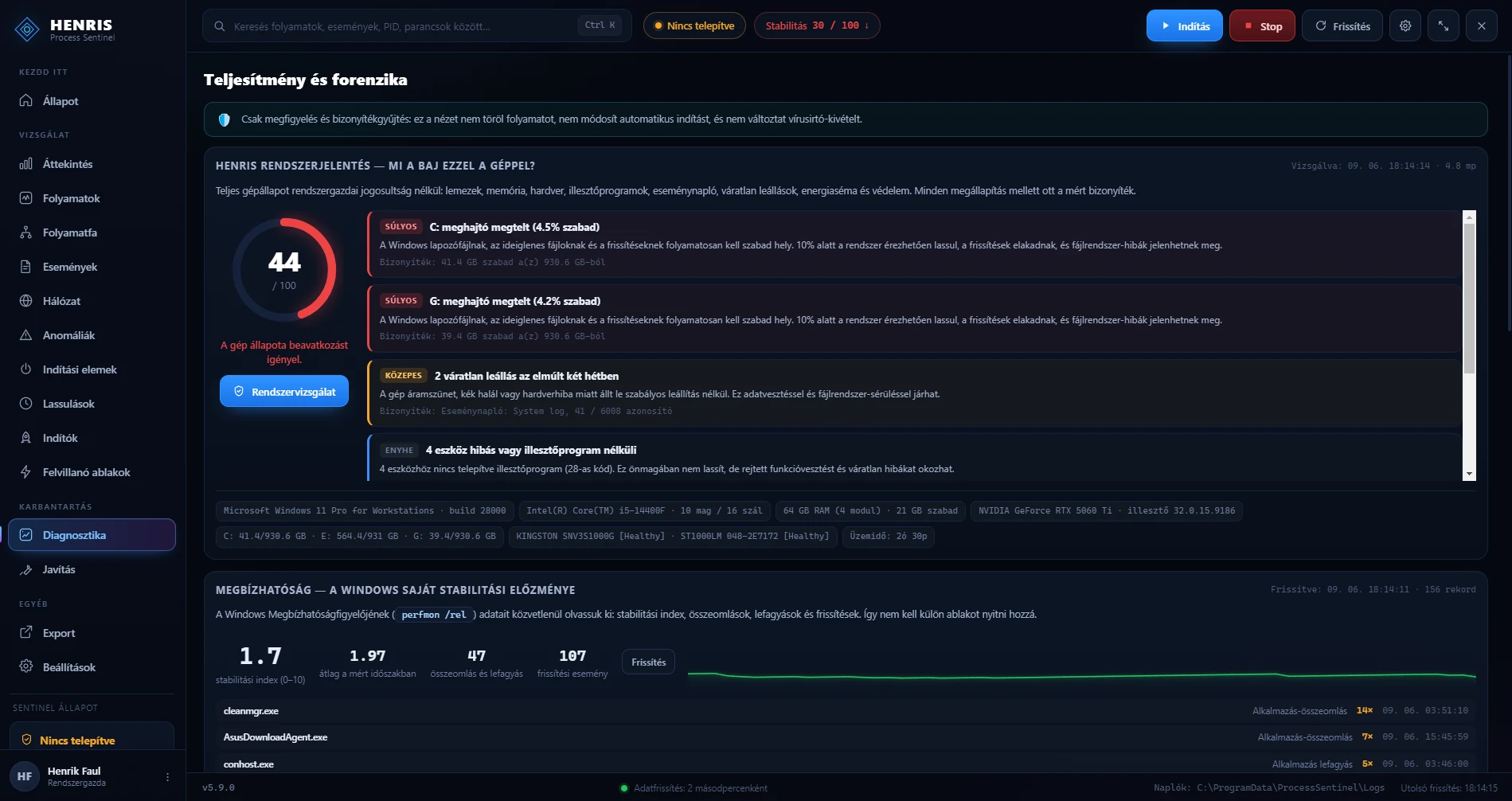This screenshot has width=1512, height=801.
Task: Click the Anomáliák warning triangle icon
Action: point(26,335)
